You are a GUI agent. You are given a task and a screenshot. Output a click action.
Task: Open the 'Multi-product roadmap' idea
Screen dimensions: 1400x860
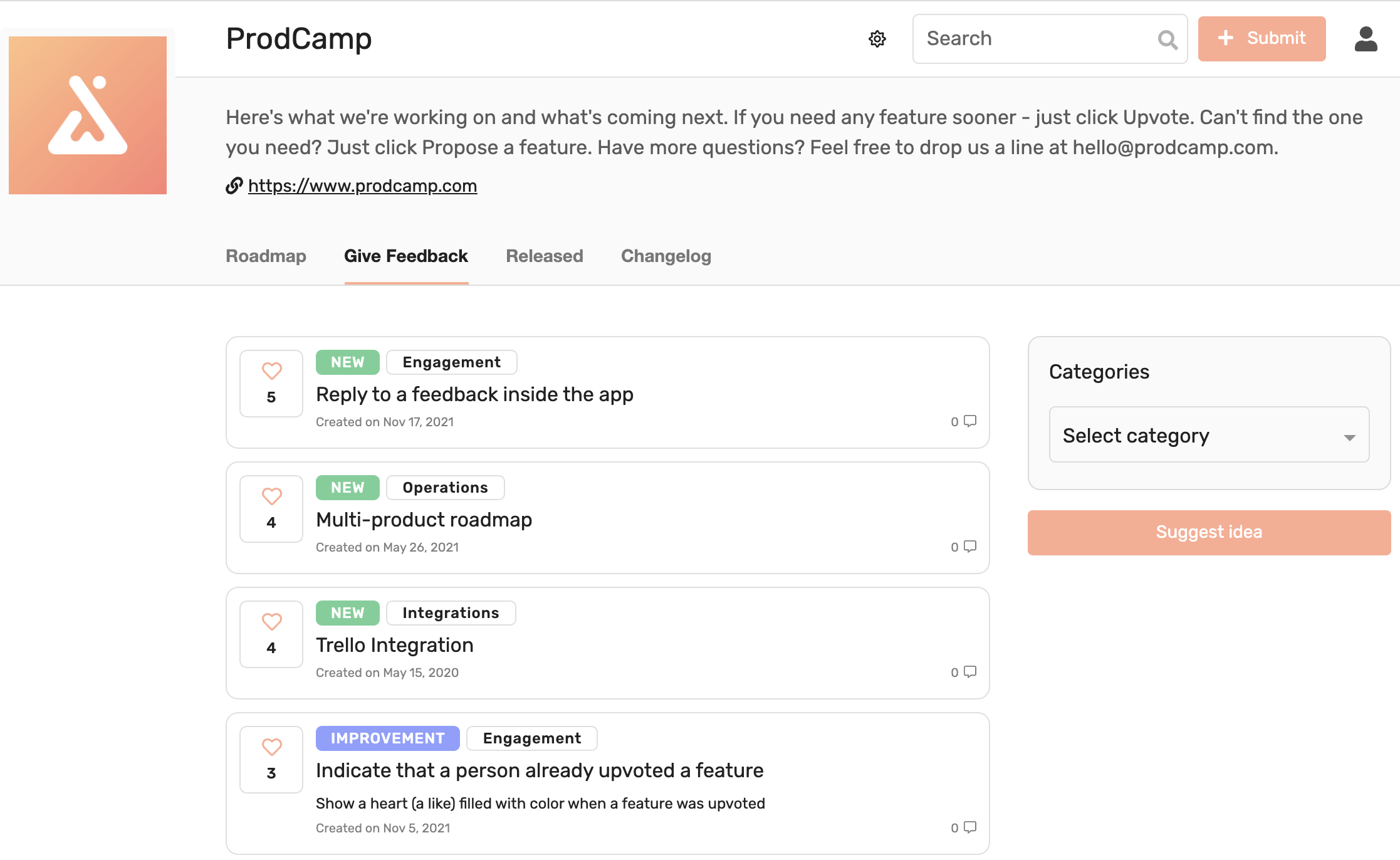(x=424, y=520)
